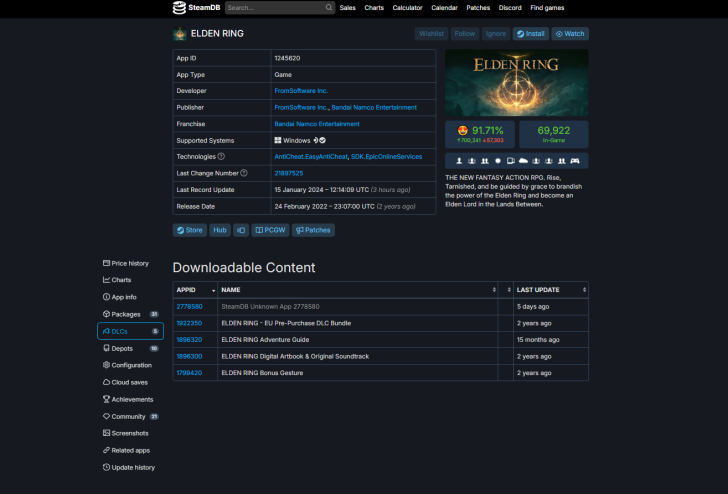The width and height of the screenshot is (728, 494).
Task: Click the SteamDB logo in the header
Action: pos(193,7)
